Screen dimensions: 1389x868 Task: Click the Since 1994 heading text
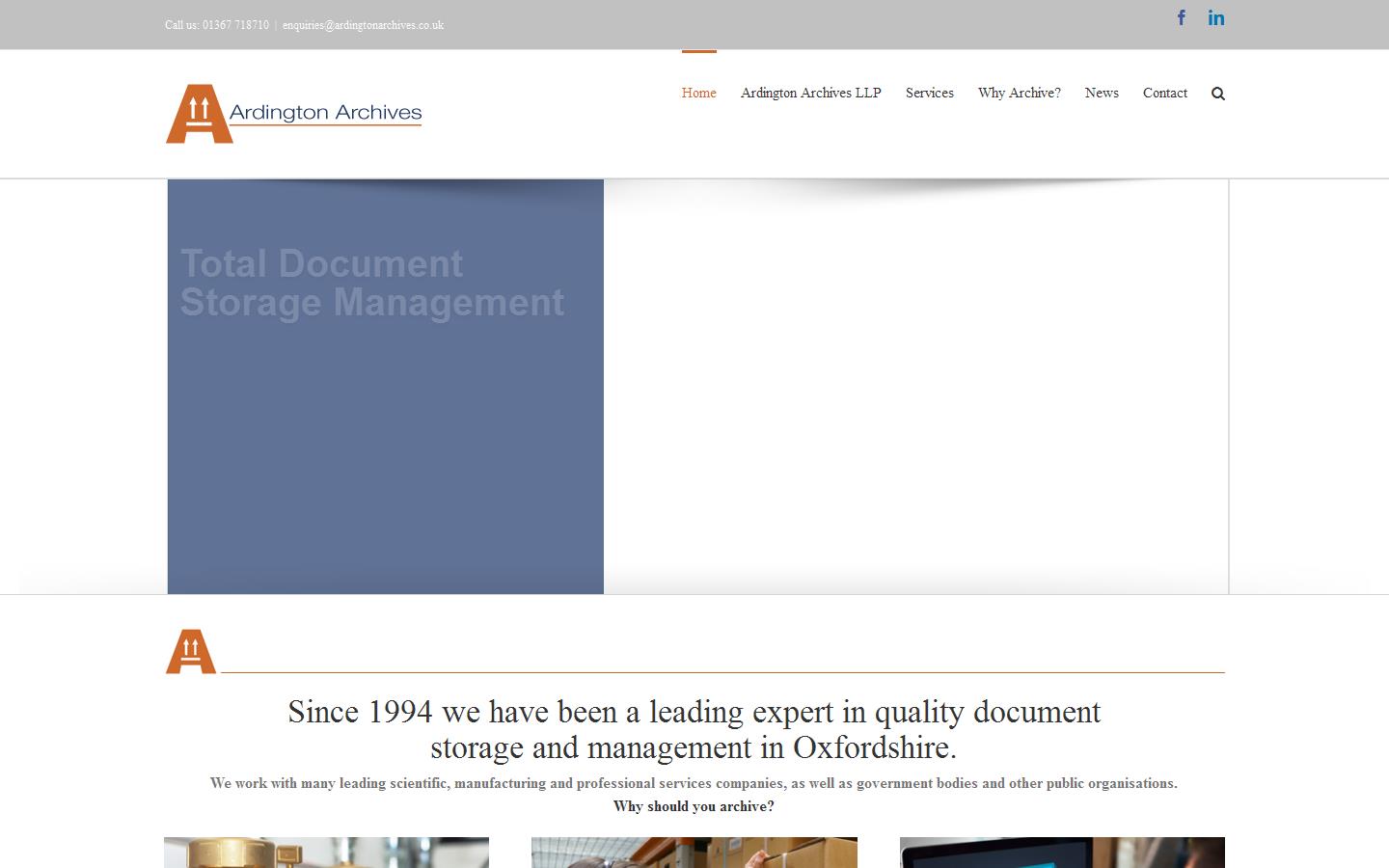coord(694,730)
